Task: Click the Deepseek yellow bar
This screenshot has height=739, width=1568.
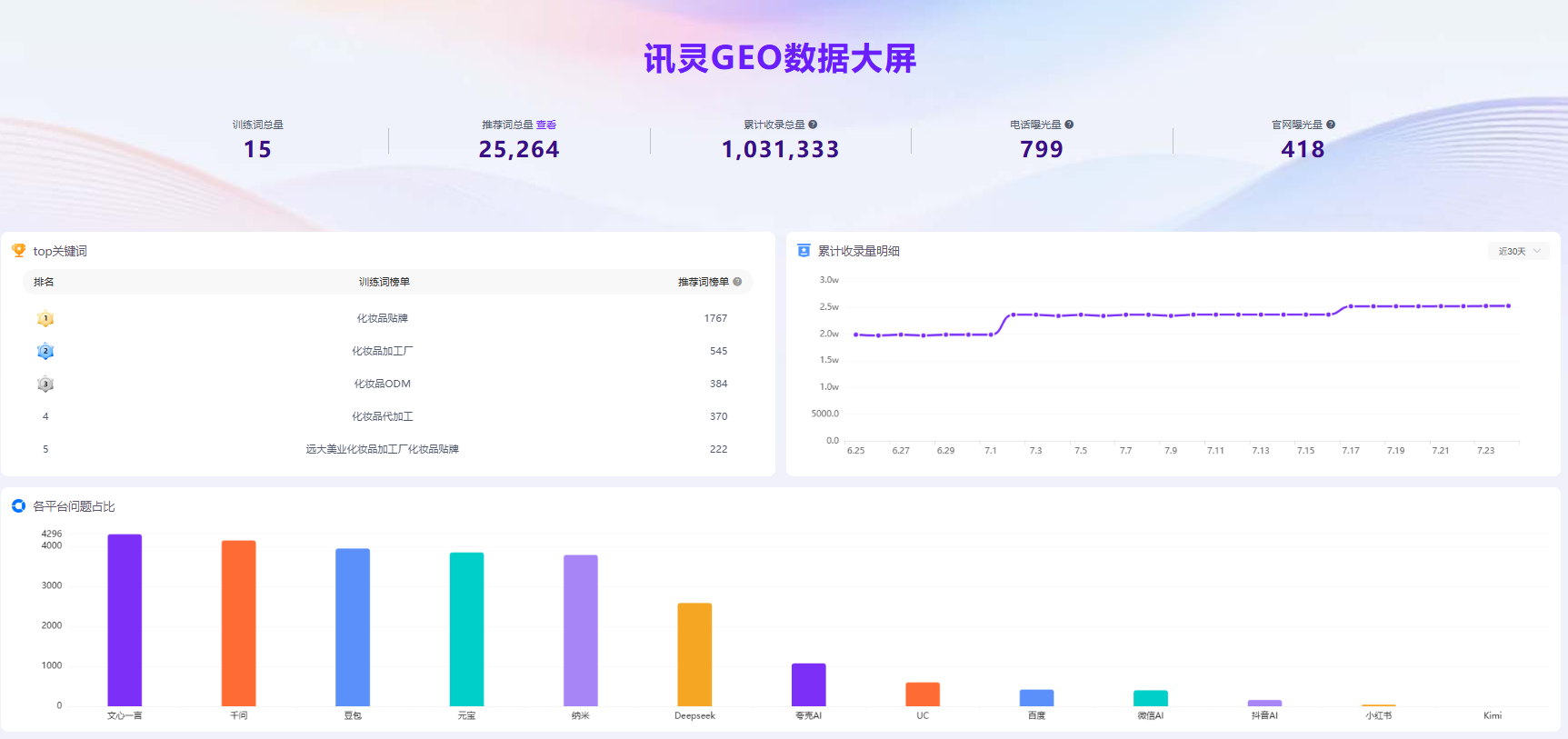Action: [694, 654]
